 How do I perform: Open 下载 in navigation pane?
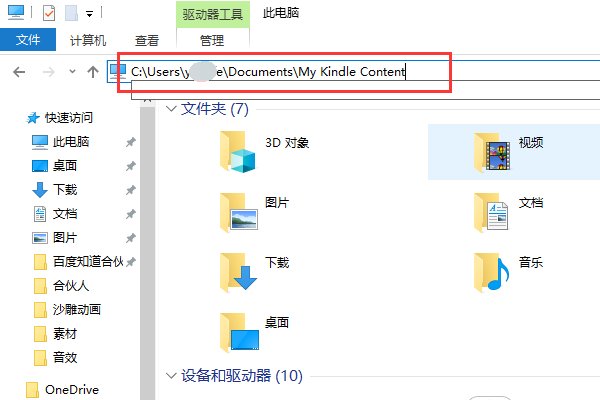click(x=65, y=189)
